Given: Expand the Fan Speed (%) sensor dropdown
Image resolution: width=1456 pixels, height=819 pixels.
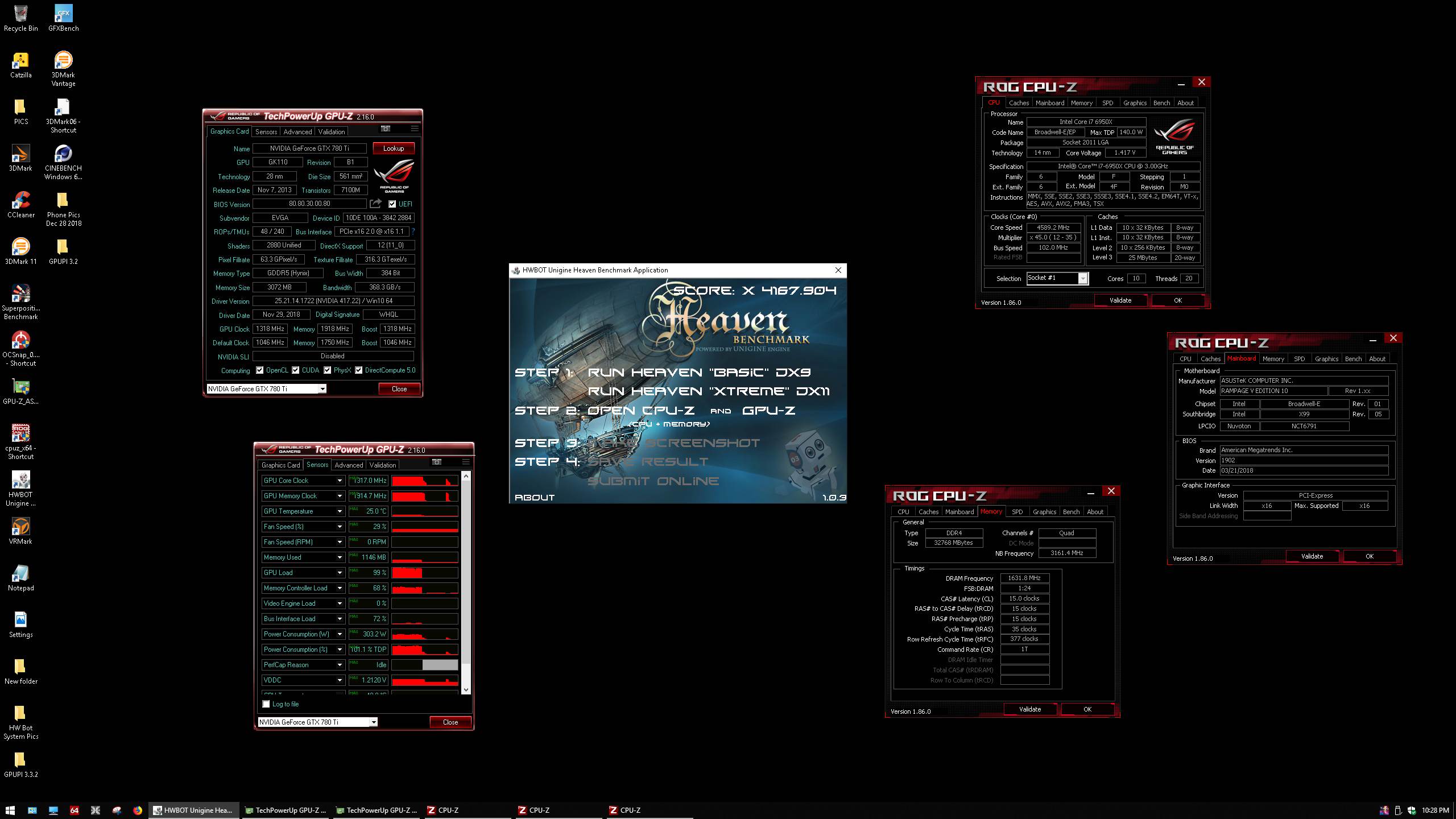Looking at the screenshot, I should tap(340, 527).
